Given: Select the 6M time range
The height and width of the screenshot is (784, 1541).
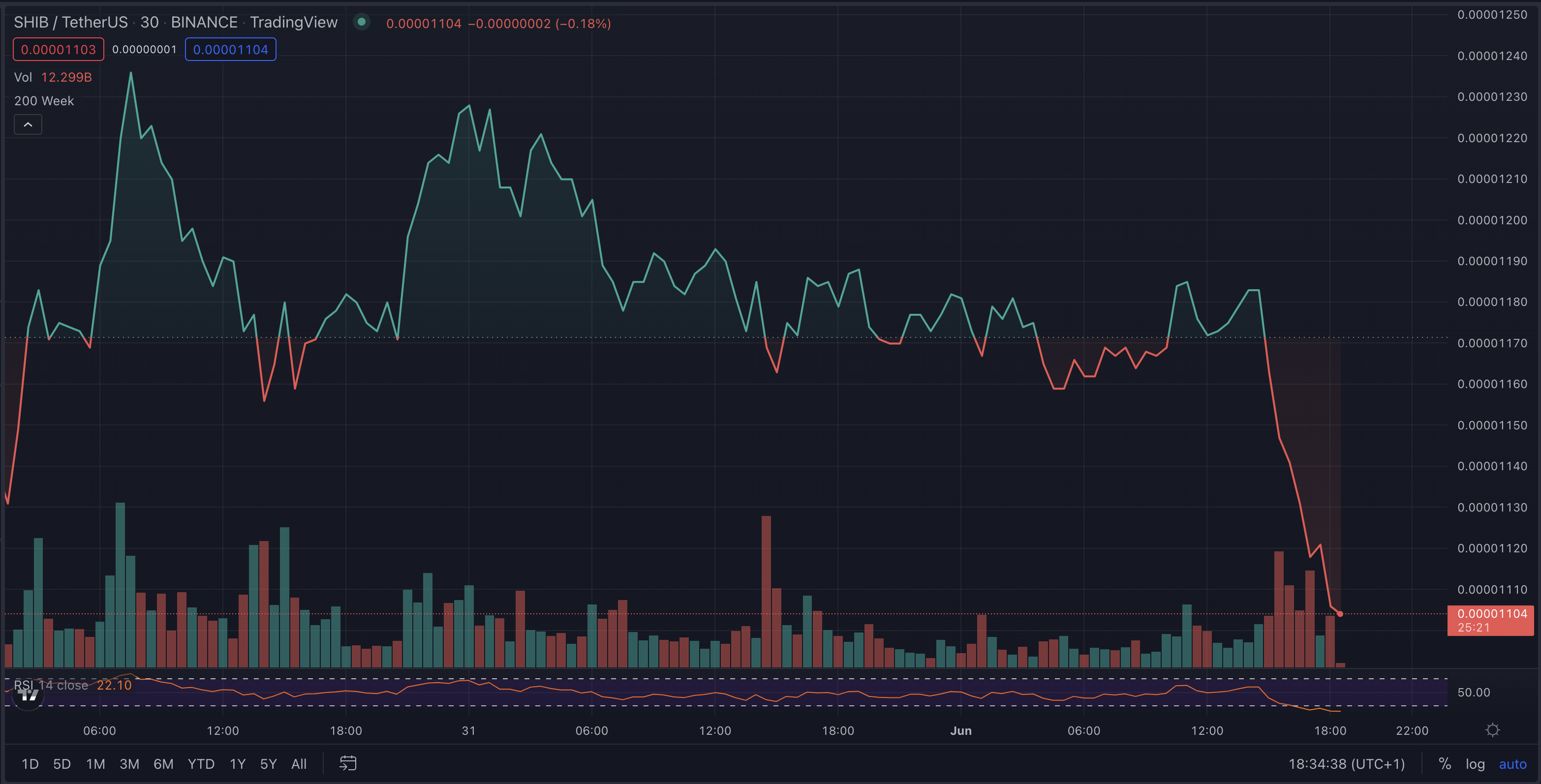Looking at the screenshot, I should [163, 764].
